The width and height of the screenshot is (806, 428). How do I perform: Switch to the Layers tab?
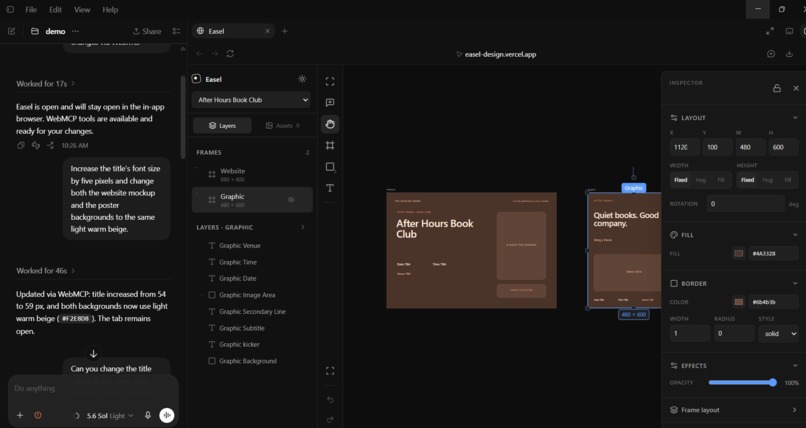point(222,125)
